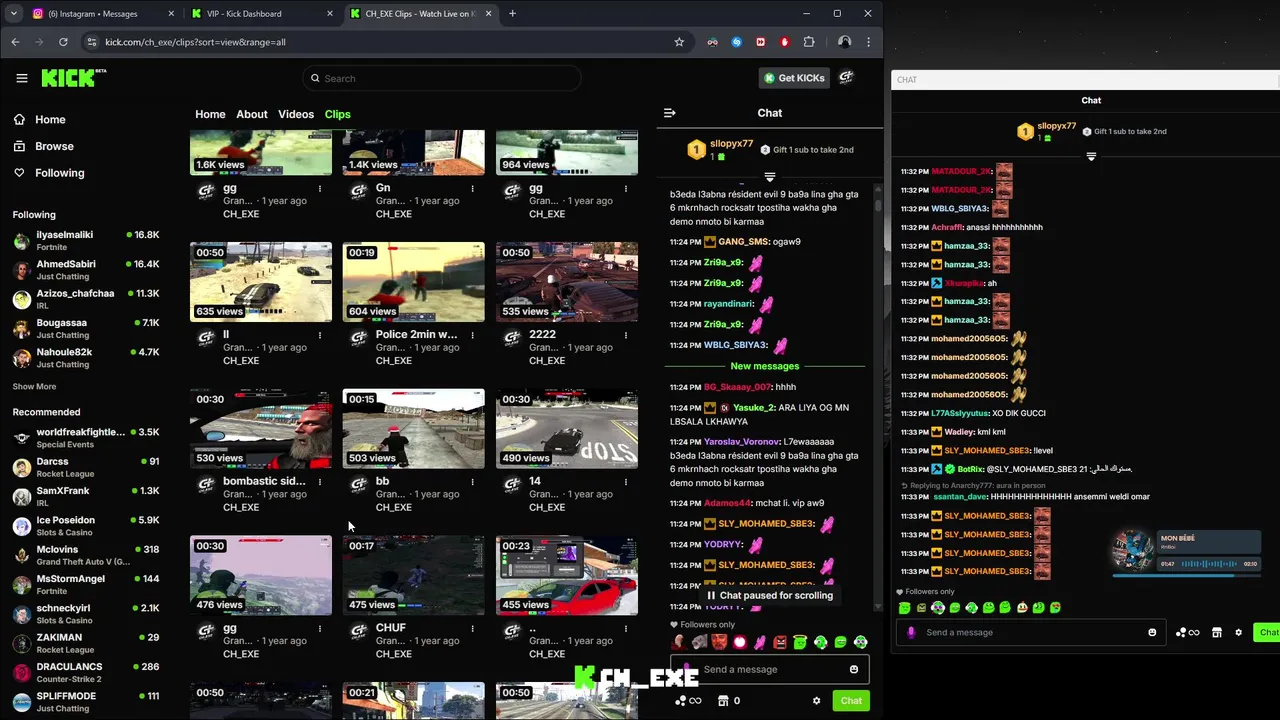Resume chat via 'Chat paused for scrolling'

[769, 595]
